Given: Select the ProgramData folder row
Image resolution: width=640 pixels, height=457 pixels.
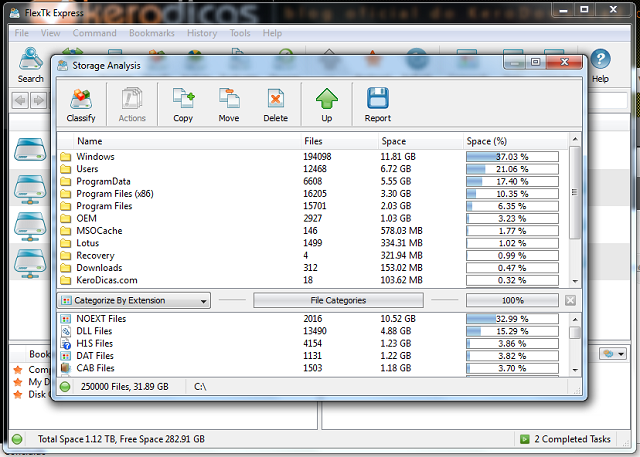Looking at the screenshot, I should [312, 181].
